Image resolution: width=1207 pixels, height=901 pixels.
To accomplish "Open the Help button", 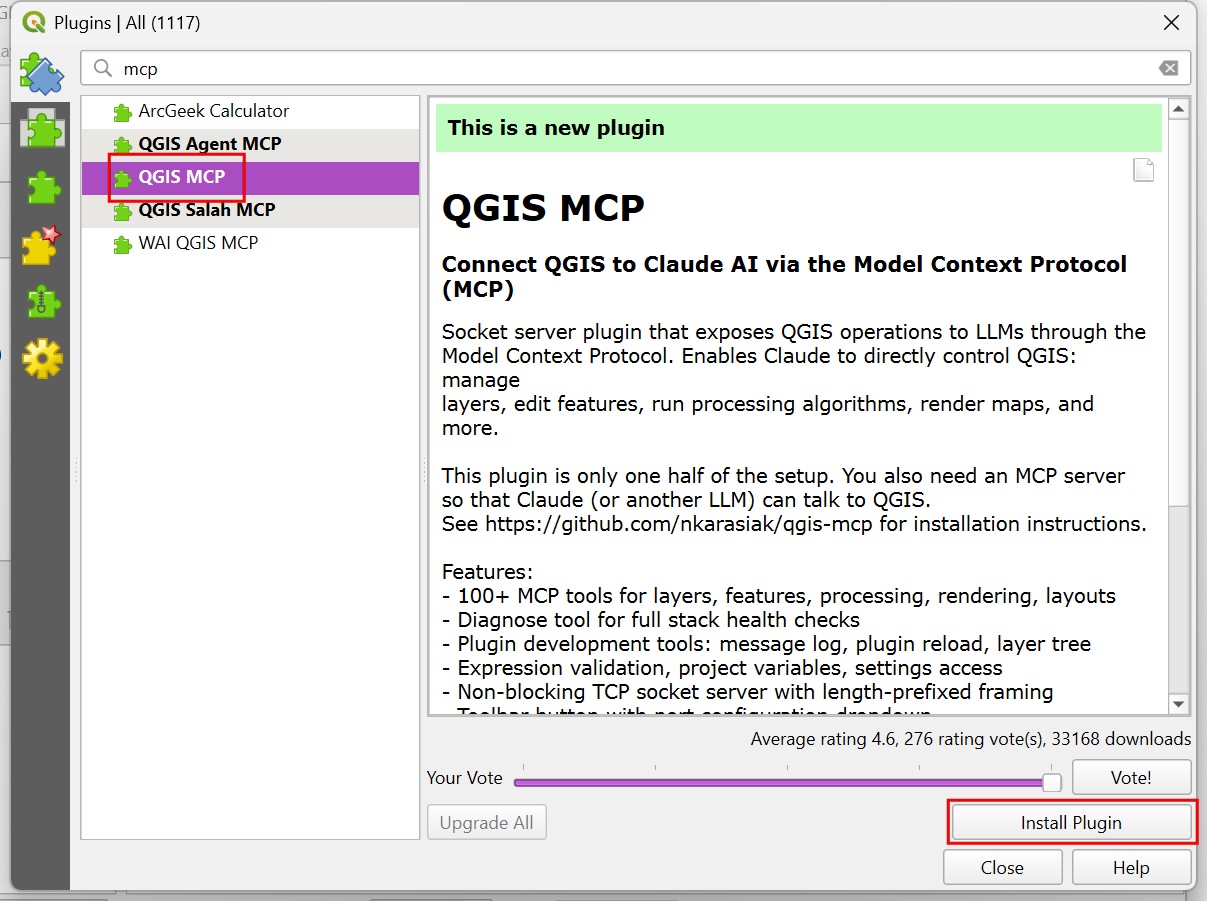I will pyautogui.click(x=1131, y=868).
